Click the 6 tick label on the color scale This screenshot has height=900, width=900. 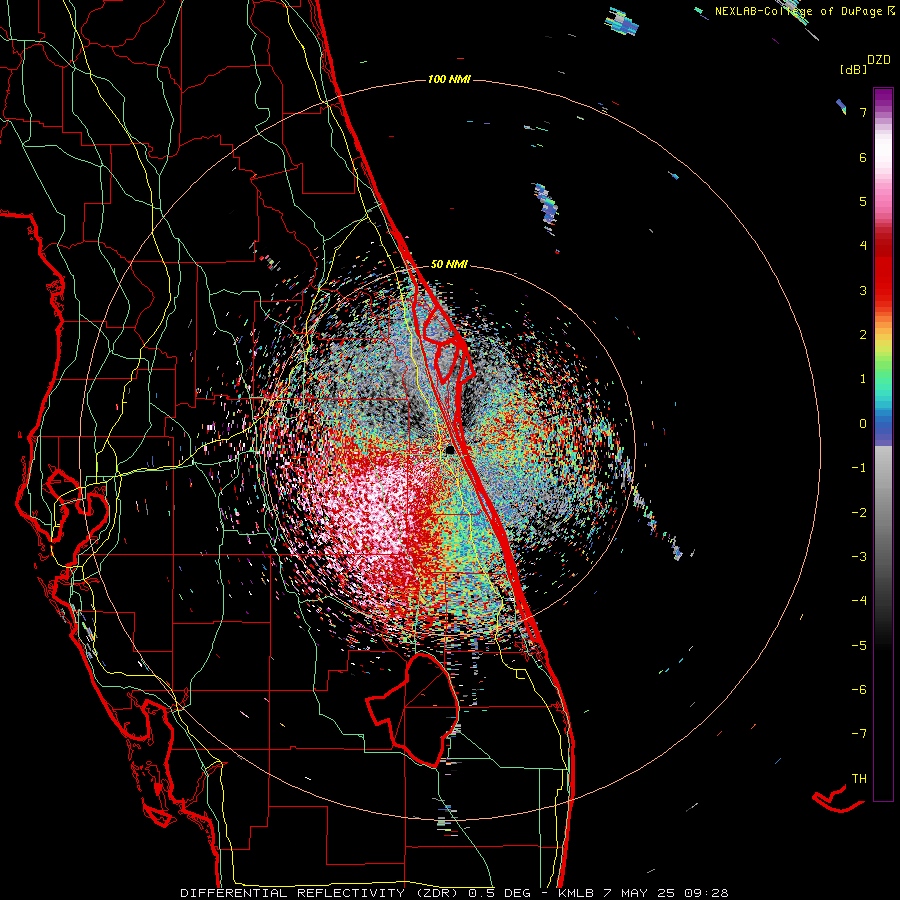coord(863,157)
